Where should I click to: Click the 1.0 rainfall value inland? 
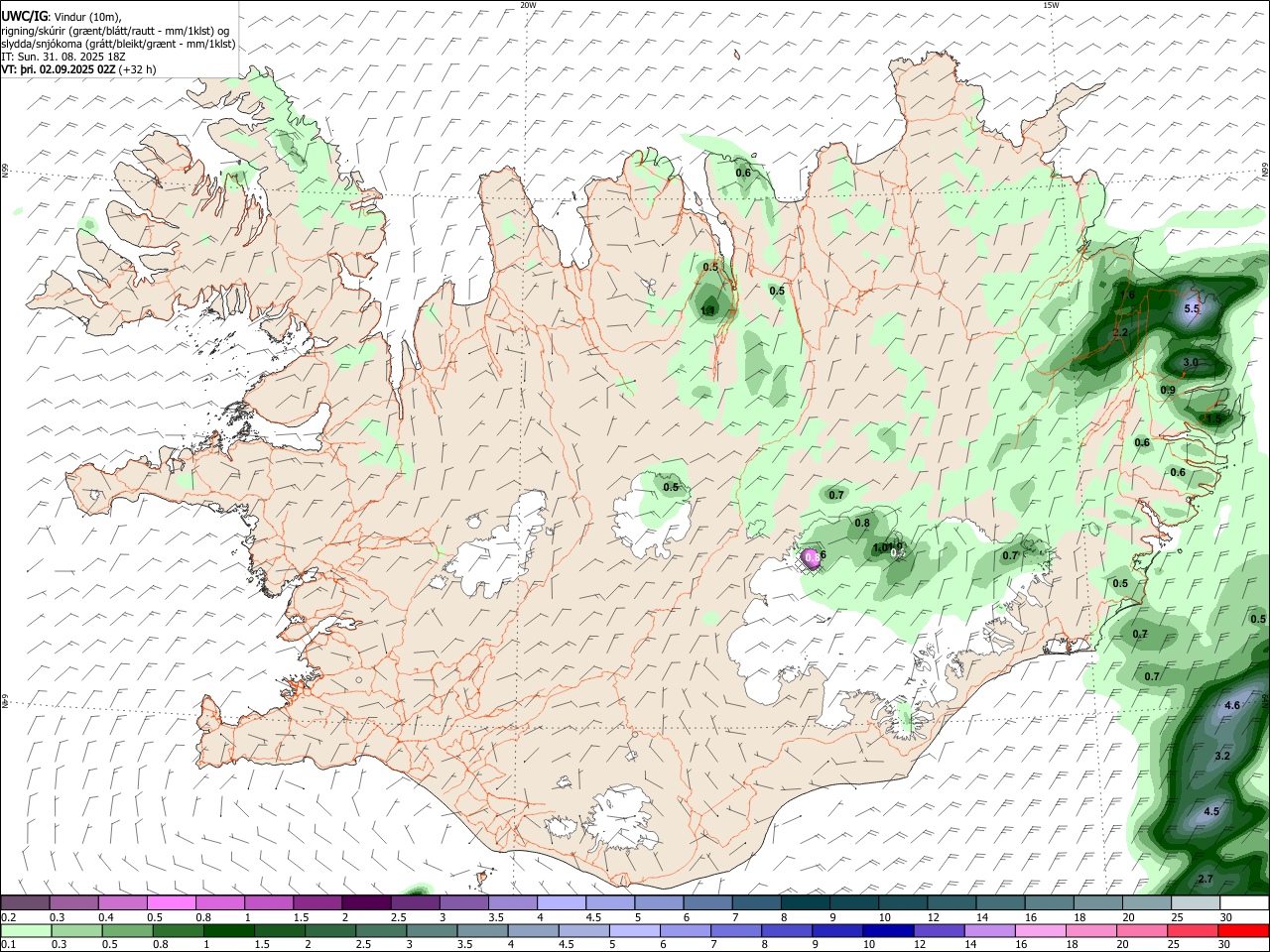881,548
